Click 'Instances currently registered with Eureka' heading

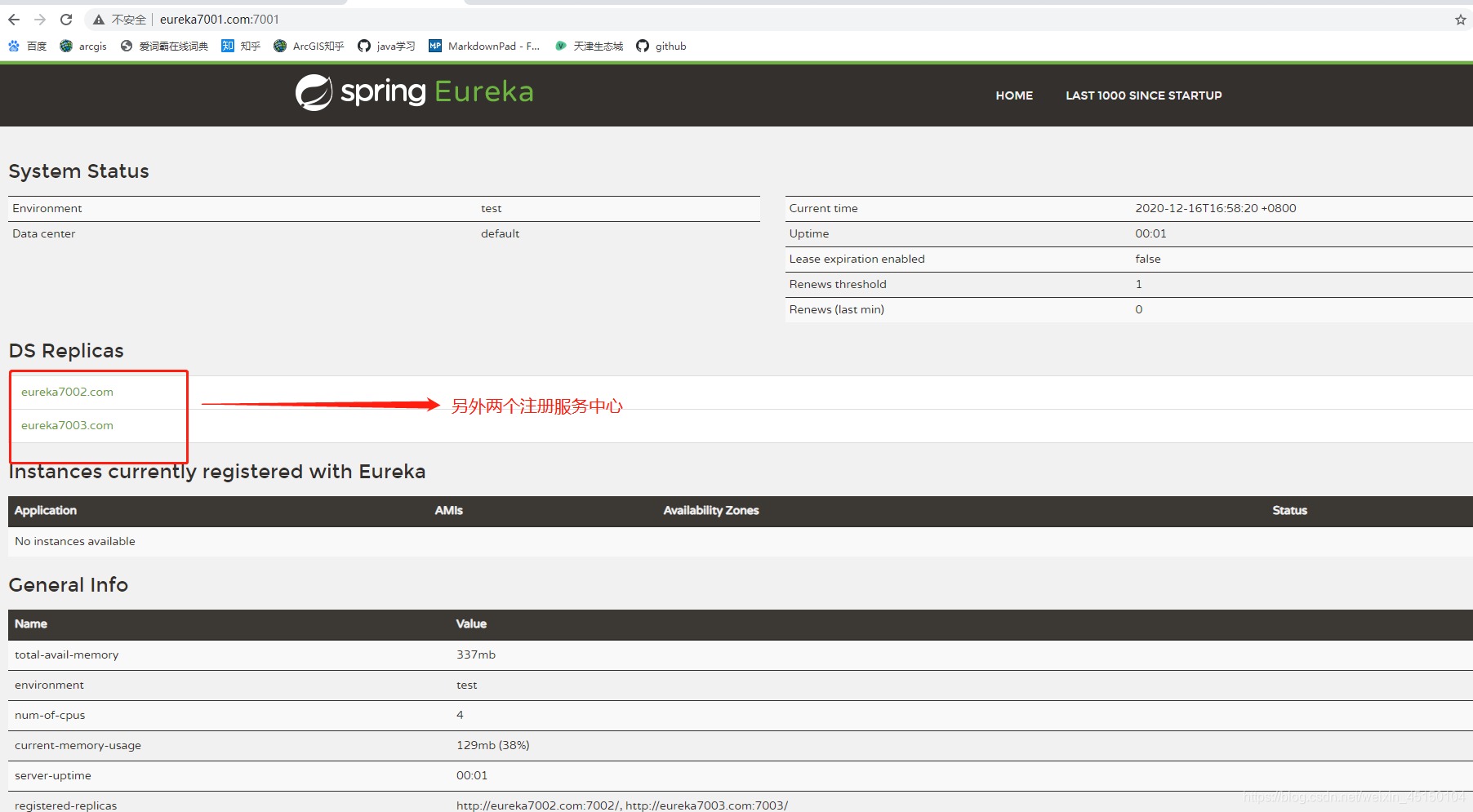[x=217, y=472]
